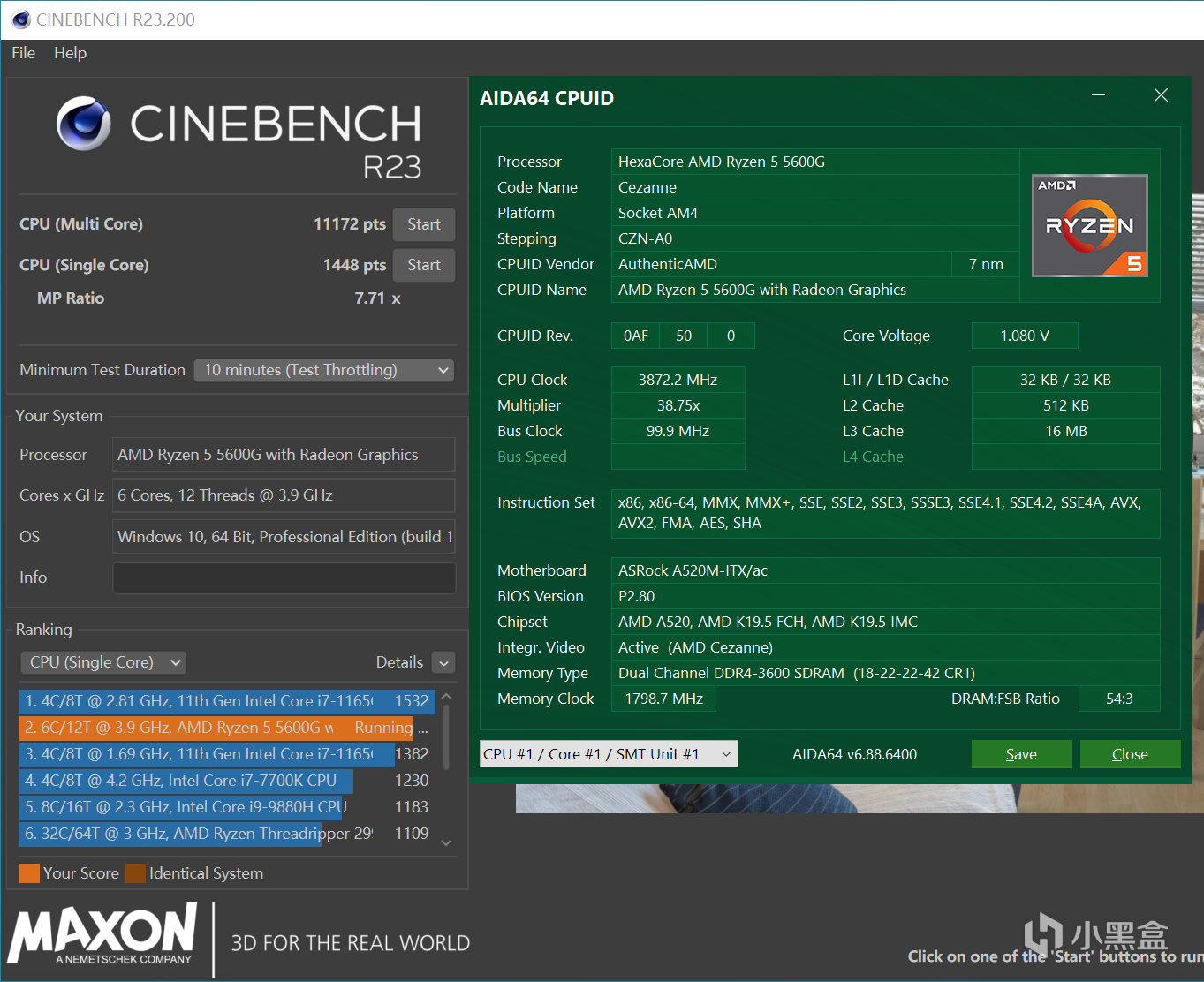
Task: Click the MP Ratio value 7.71 x
Action: (377, 298)
